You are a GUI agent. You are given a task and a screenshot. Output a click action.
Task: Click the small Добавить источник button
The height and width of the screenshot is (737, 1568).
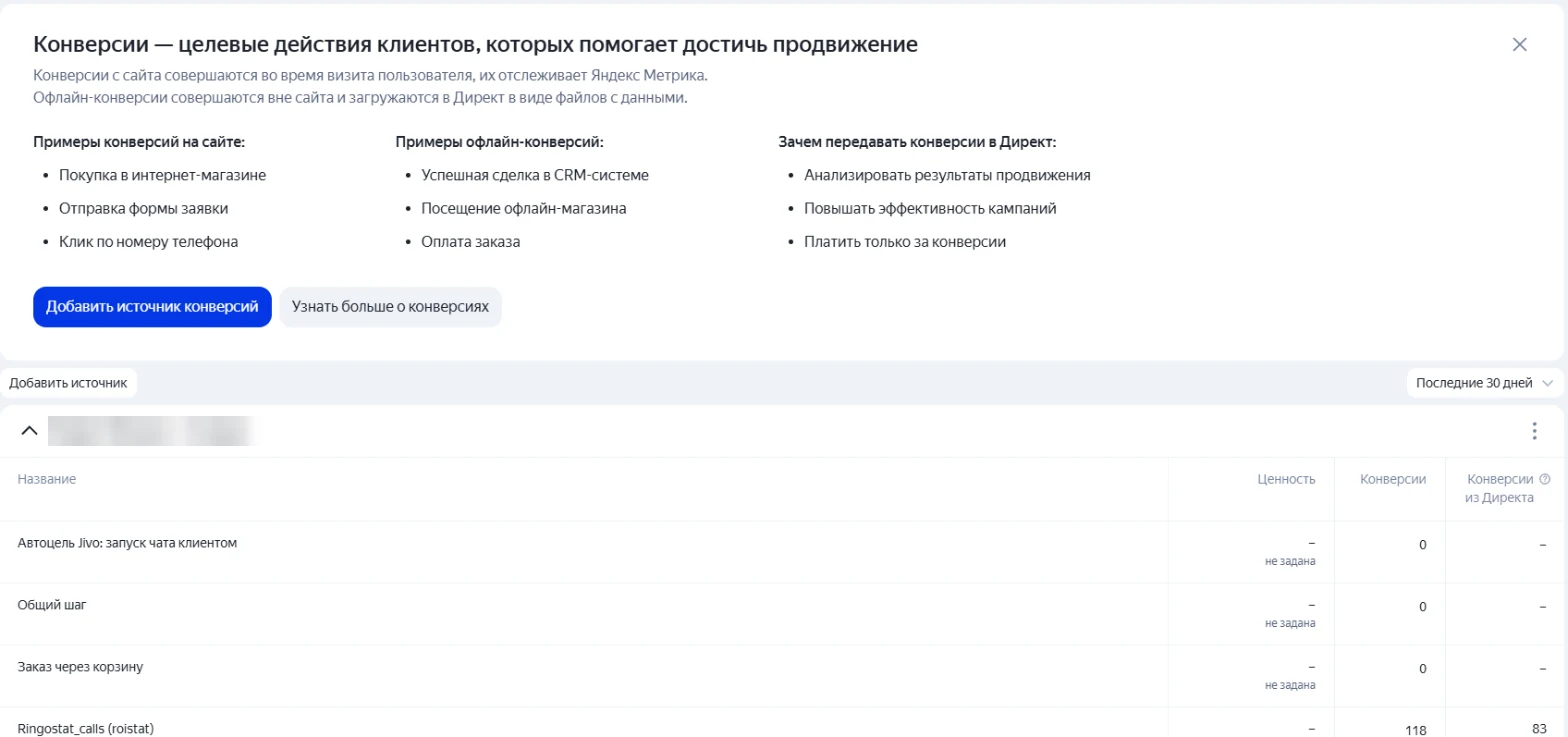click(x=68, y=383)
